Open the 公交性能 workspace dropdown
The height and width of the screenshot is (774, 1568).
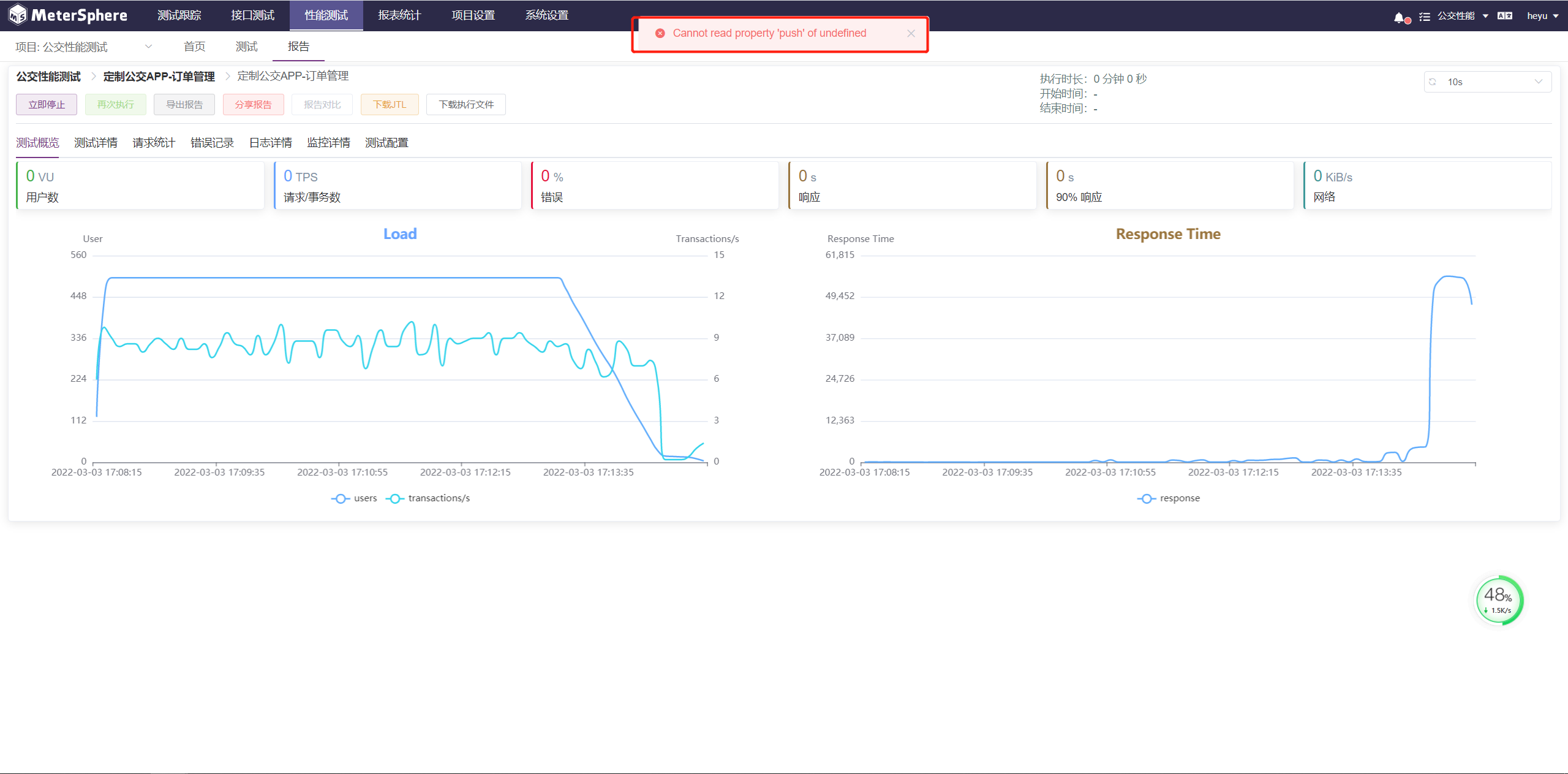pos(1463,16)
